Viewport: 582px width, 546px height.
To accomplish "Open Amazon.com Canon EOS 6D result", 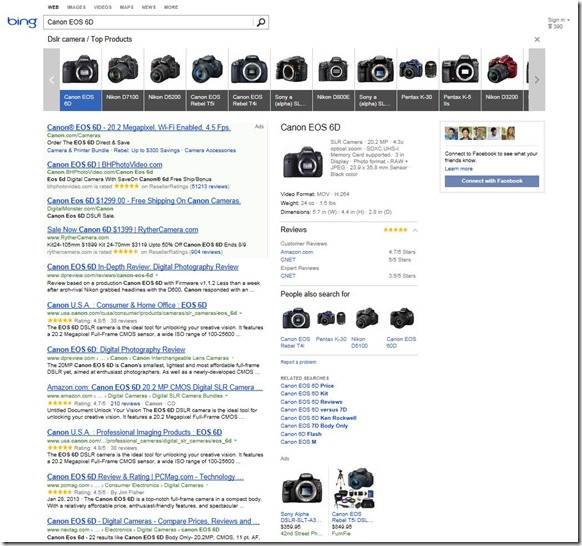I will pos(155,387).
